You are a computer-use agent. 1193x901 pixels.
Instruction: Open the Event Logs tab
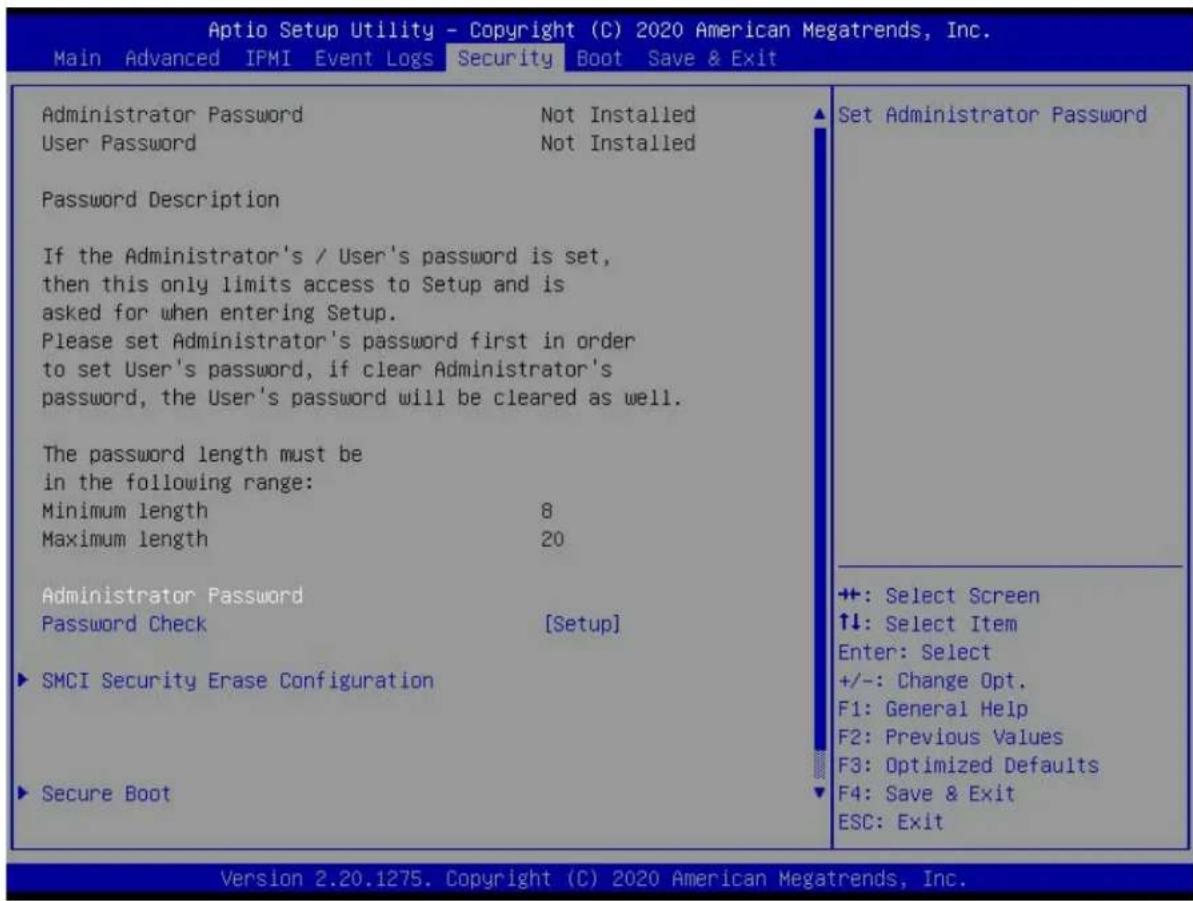pyautogui.click(x=374, y=59)
